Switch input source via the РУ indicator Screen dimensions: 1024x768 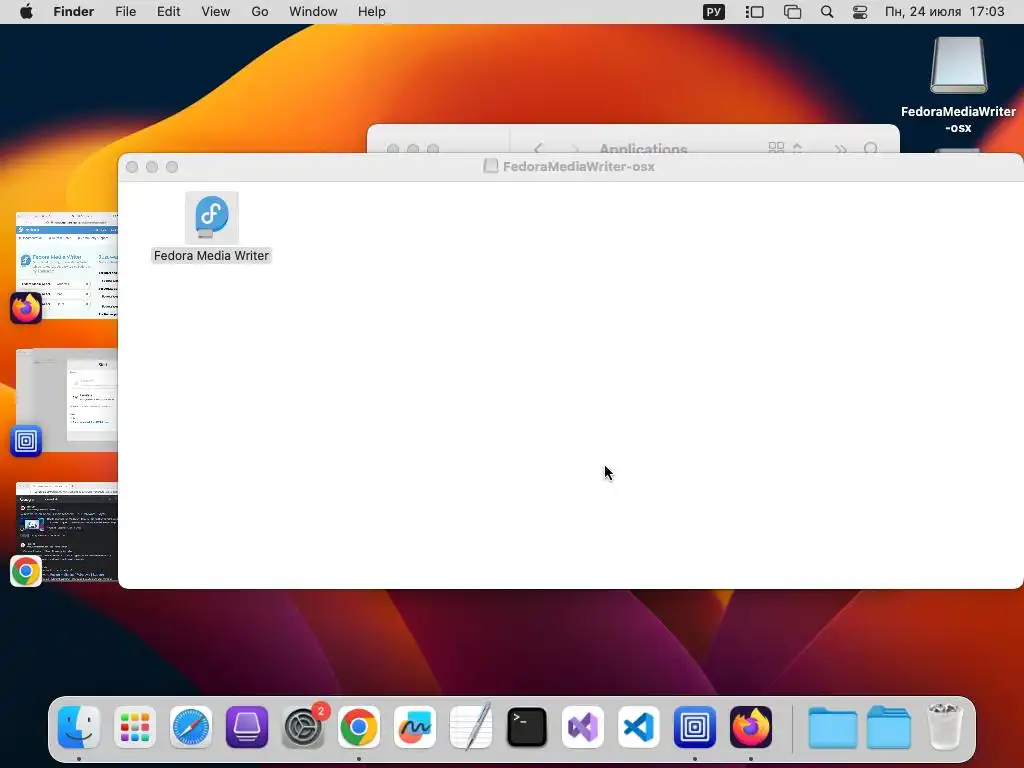point(714,12)
